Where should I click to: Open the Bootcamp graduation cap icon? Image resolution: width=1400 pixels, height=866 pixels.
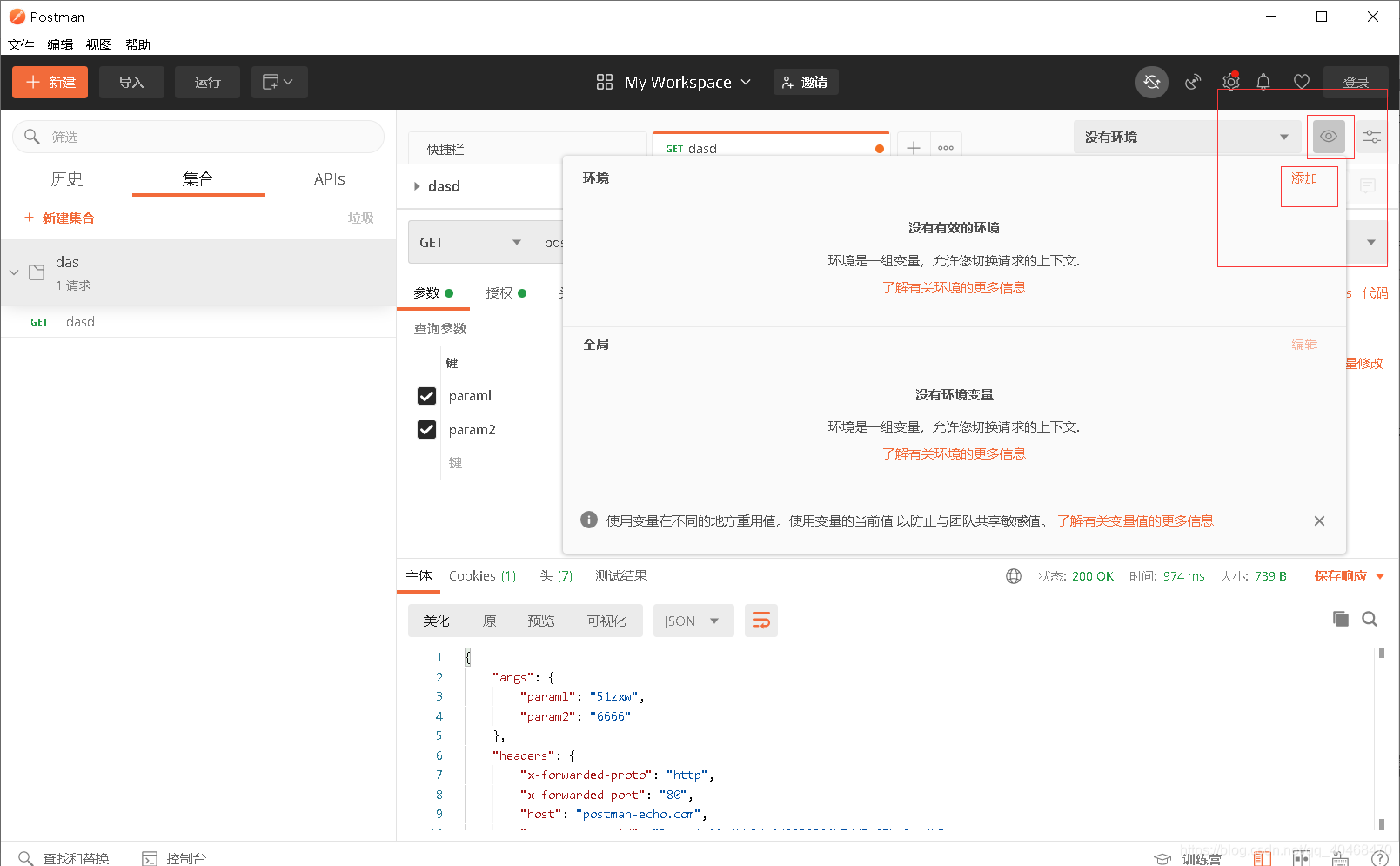[x=1162, y=859]
